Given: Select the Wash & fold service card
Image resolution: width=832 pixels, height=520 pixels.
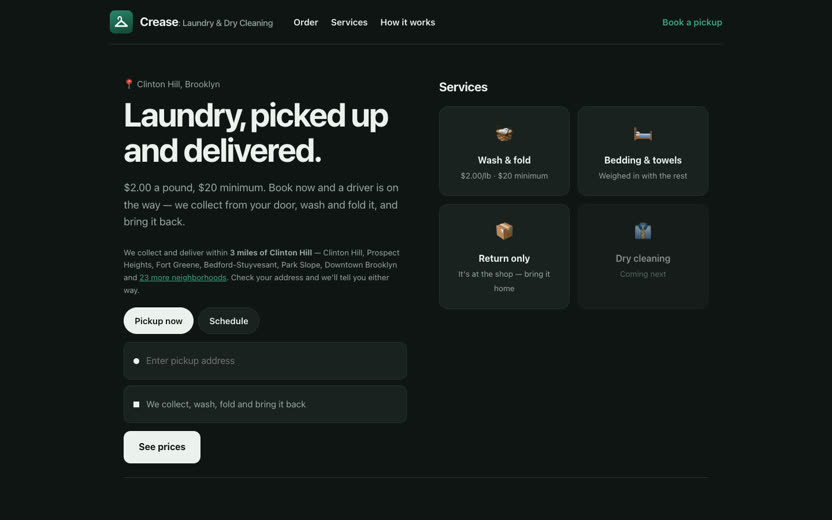Looking at the screenshot, I should tap(504, 151).
